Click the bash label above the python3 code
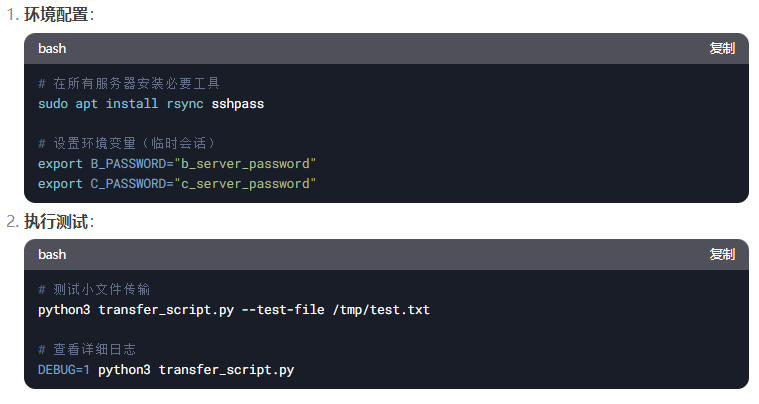This screenshot has height=404, width=759. (x=52, y=254)
